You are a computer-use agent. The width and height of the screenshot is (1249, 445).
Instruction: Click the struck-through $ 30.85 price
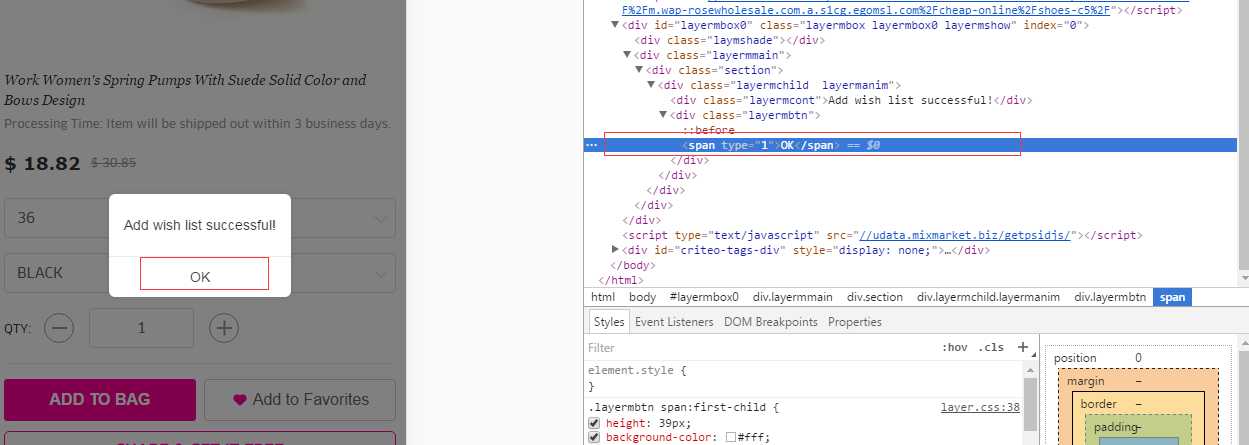click(113, 162)
